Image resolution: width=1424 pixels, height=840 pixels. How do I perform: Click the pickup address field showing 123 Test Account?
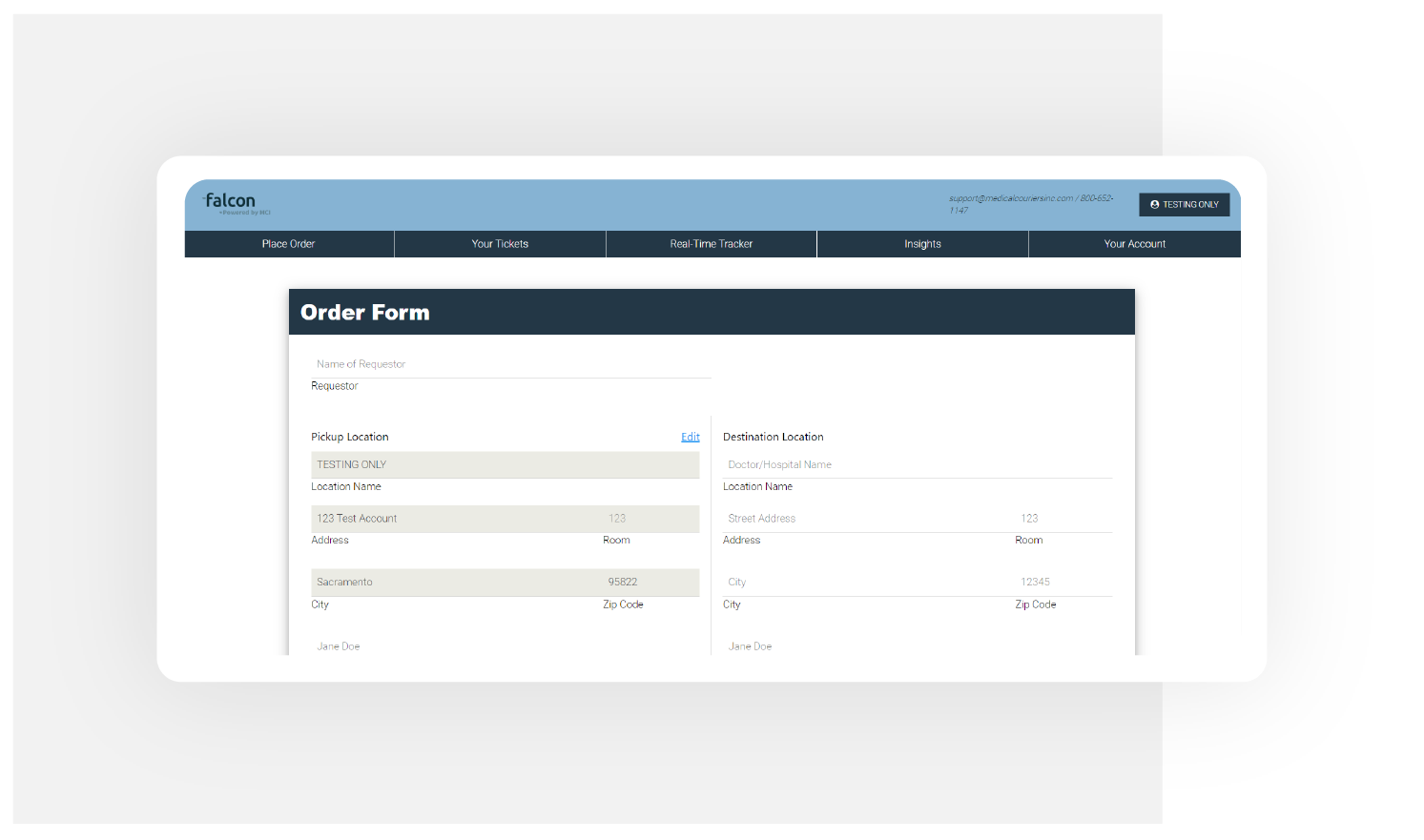pos(453,519)
